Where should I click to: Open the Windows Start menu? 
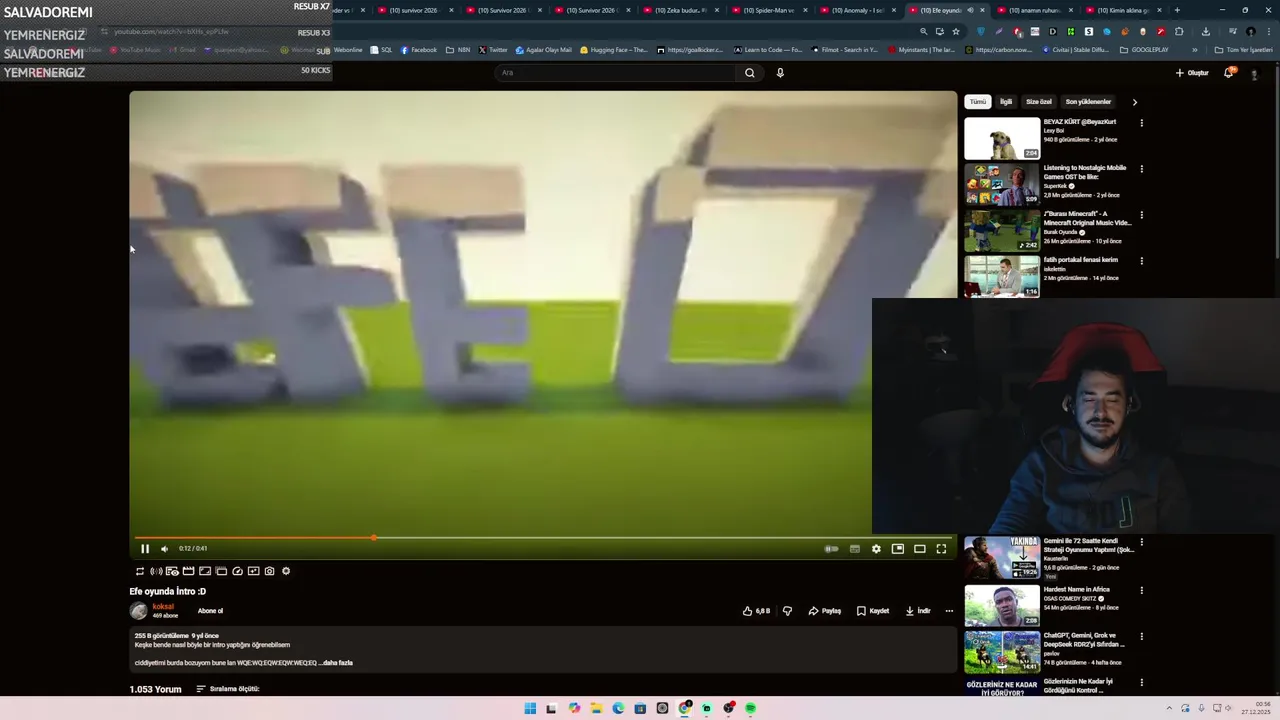click(x=530, y=709)
